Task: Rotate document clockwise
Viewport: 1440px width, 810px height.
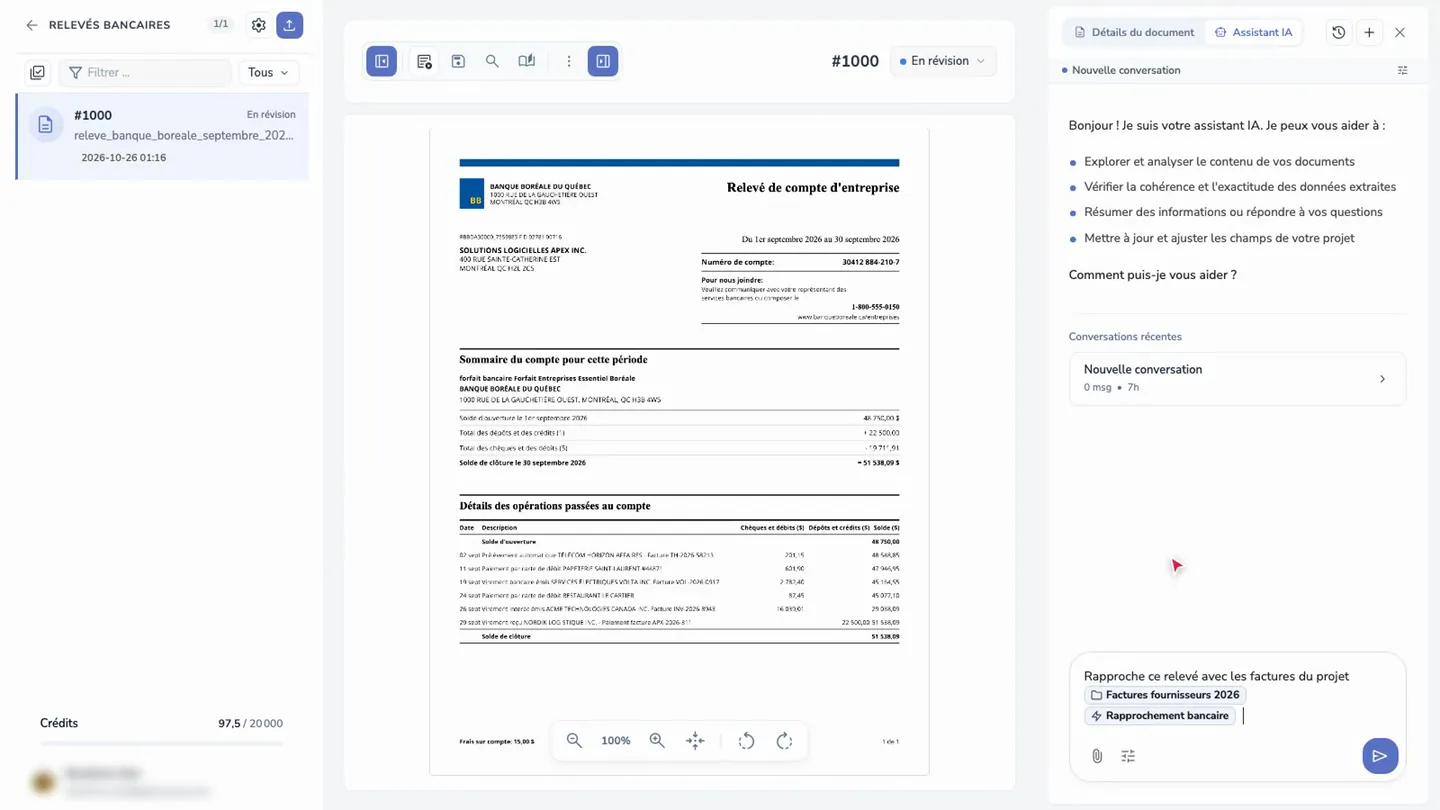Action: click(x=785, y=741)
